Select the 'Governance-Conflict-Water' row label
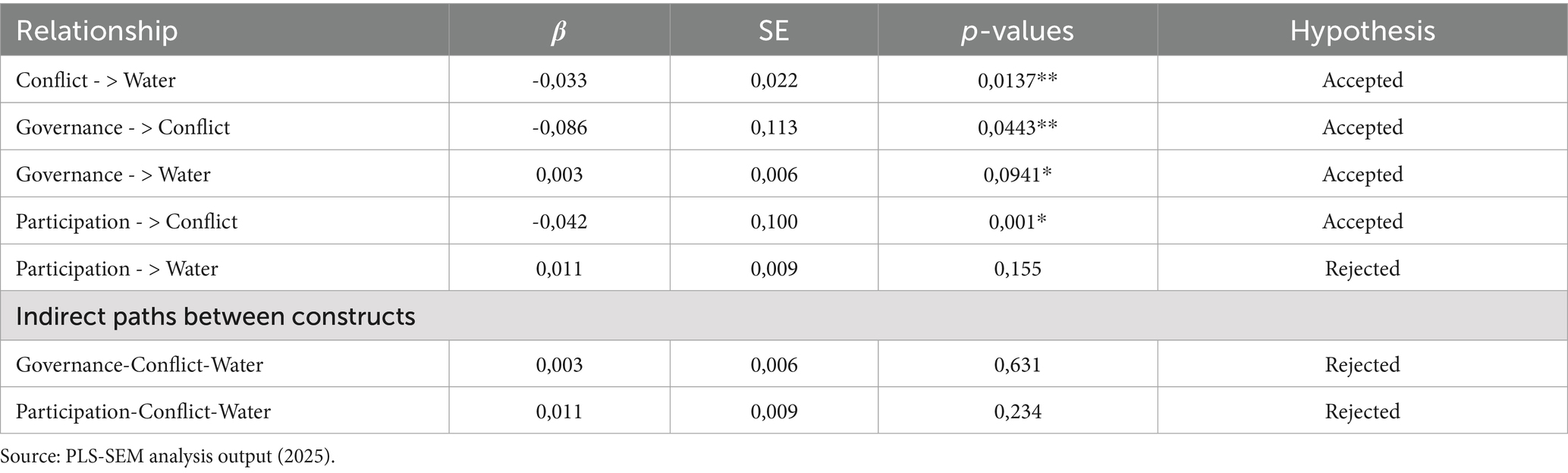Image resolution: width=1568 pixels, height=473 pixels. coord(140,364)
